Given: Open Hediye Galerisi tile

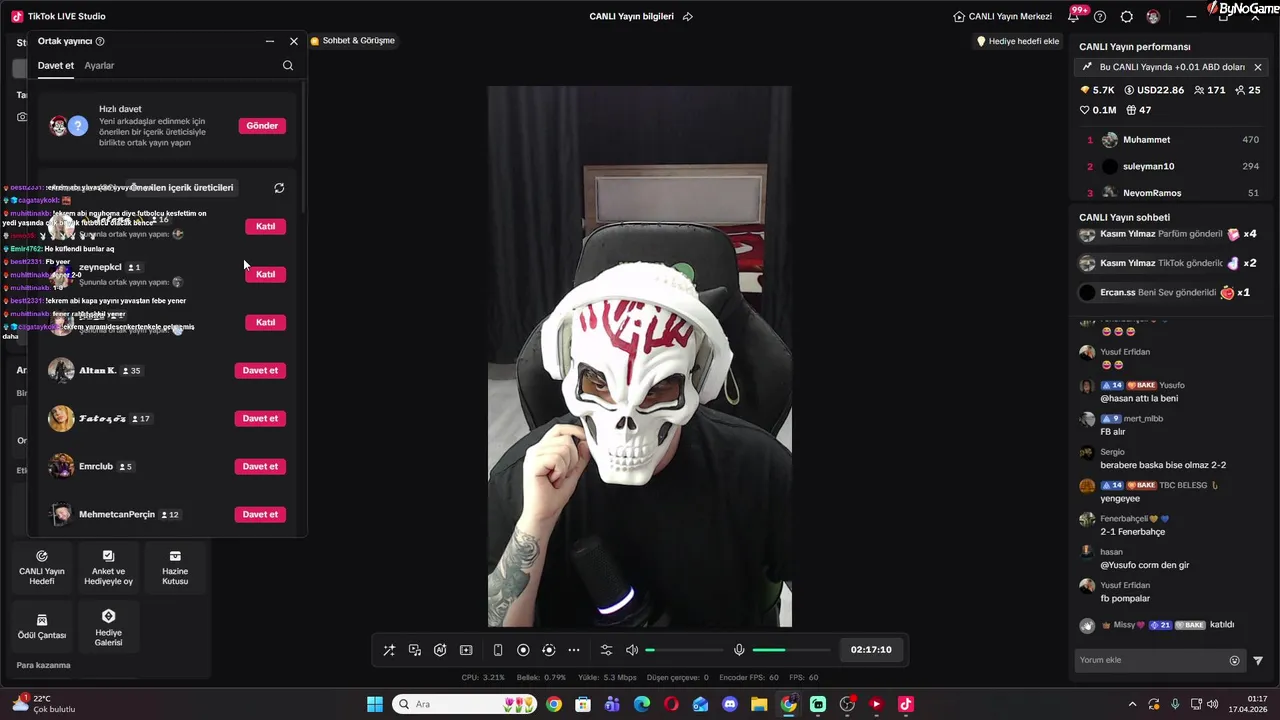Looking at the screenshot, I should coord(108,627).
